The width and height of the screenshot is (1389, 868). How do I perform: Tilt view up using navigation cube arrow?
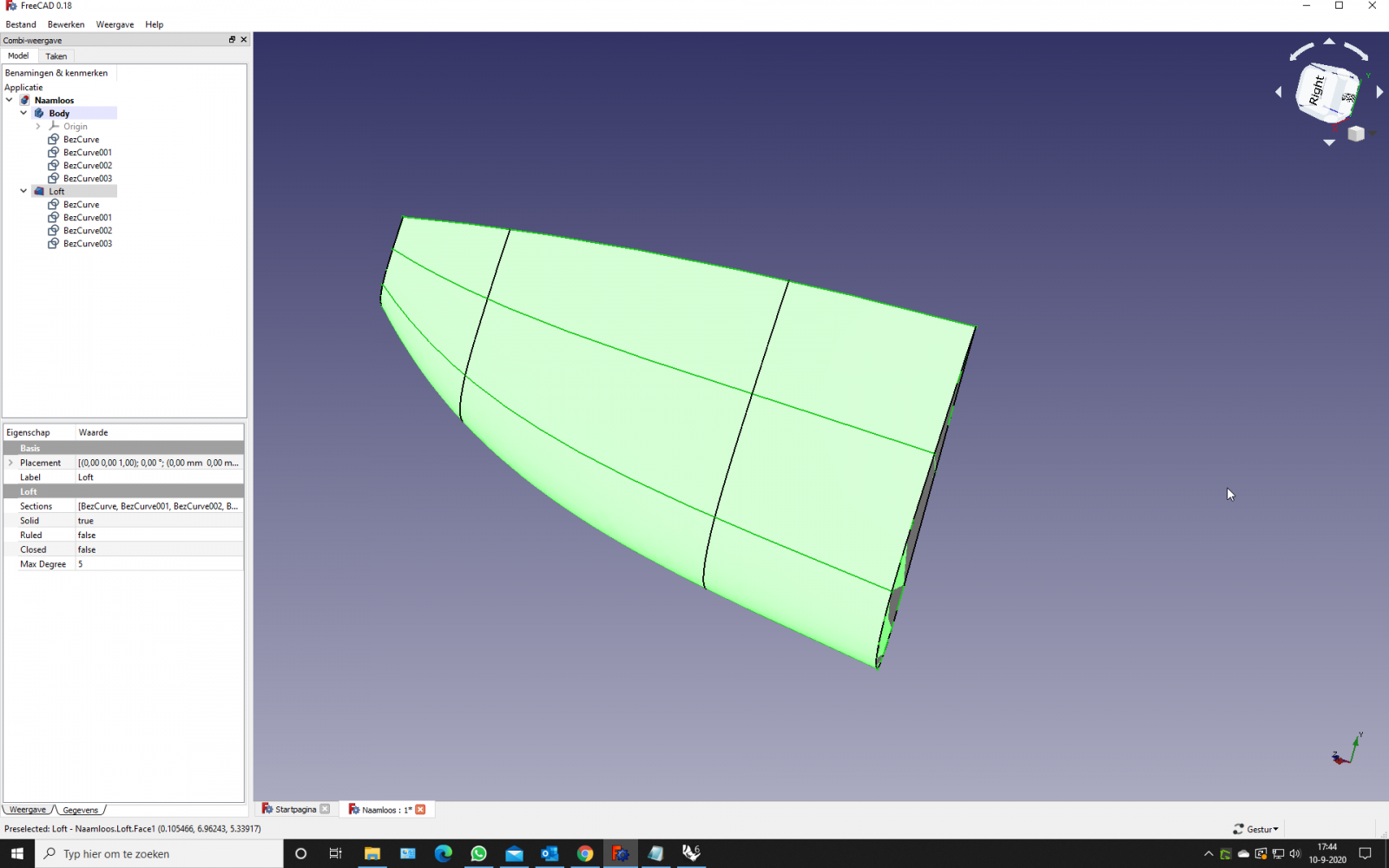coord(1329,41)
